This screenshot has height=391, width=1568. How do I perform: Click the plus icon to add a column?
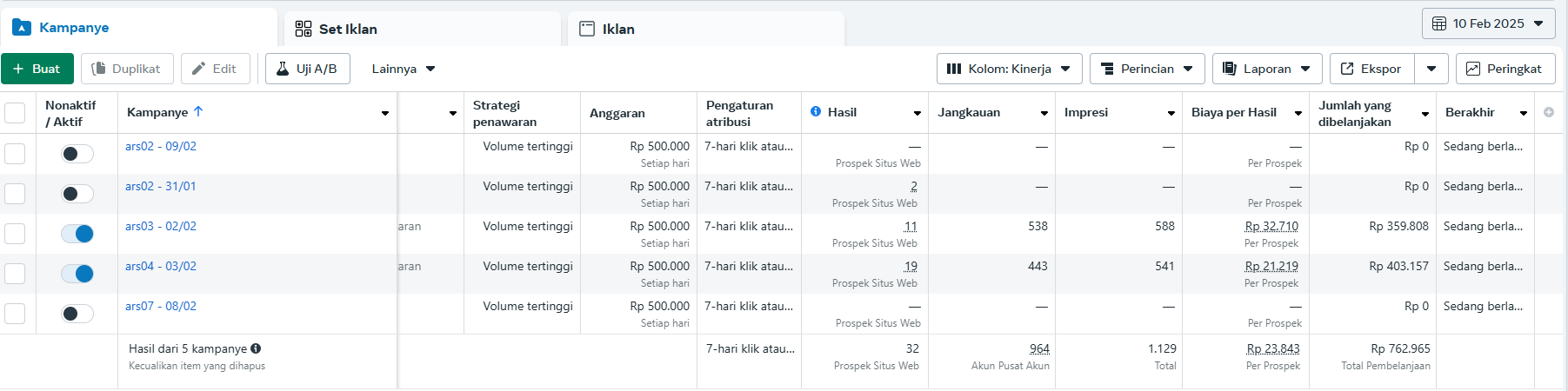(1548, 112)
